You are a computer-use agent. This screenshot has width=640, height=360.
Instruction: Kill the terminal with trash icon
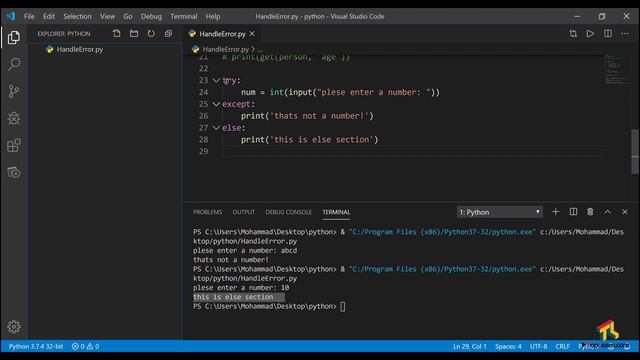click(590, 212)
